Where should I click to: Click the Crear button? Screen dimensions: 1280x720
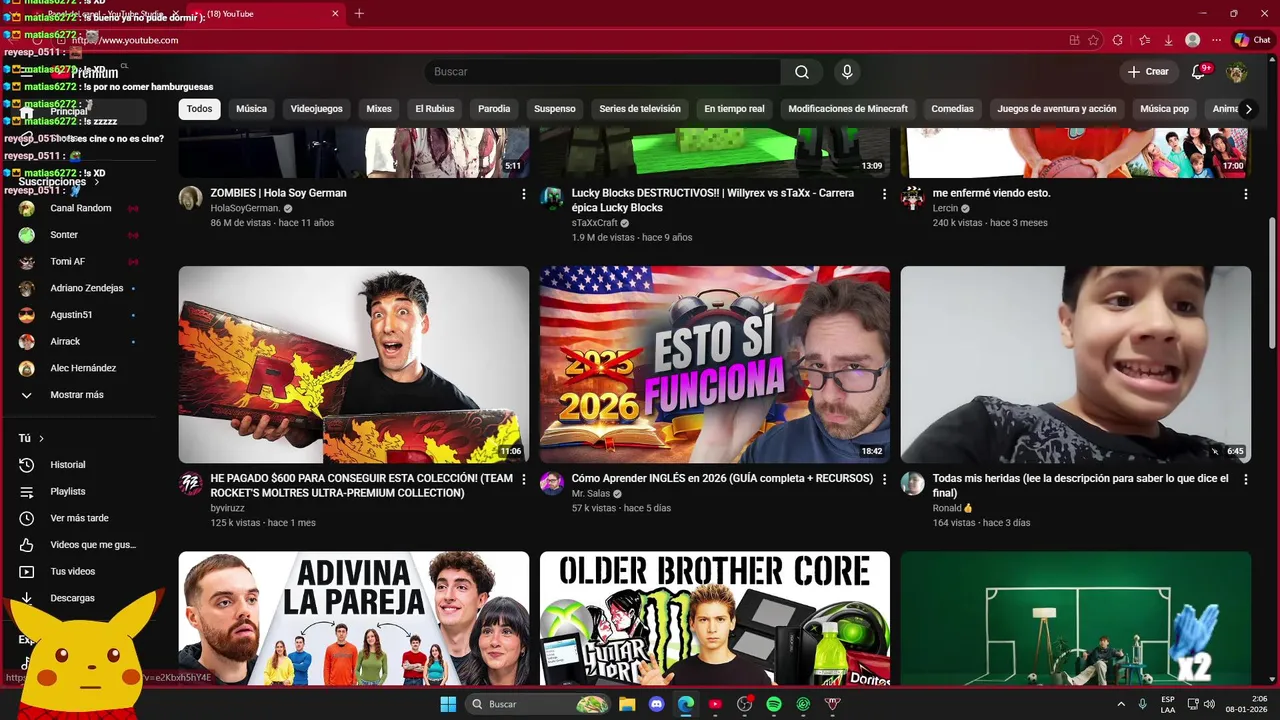point(1148,72)
